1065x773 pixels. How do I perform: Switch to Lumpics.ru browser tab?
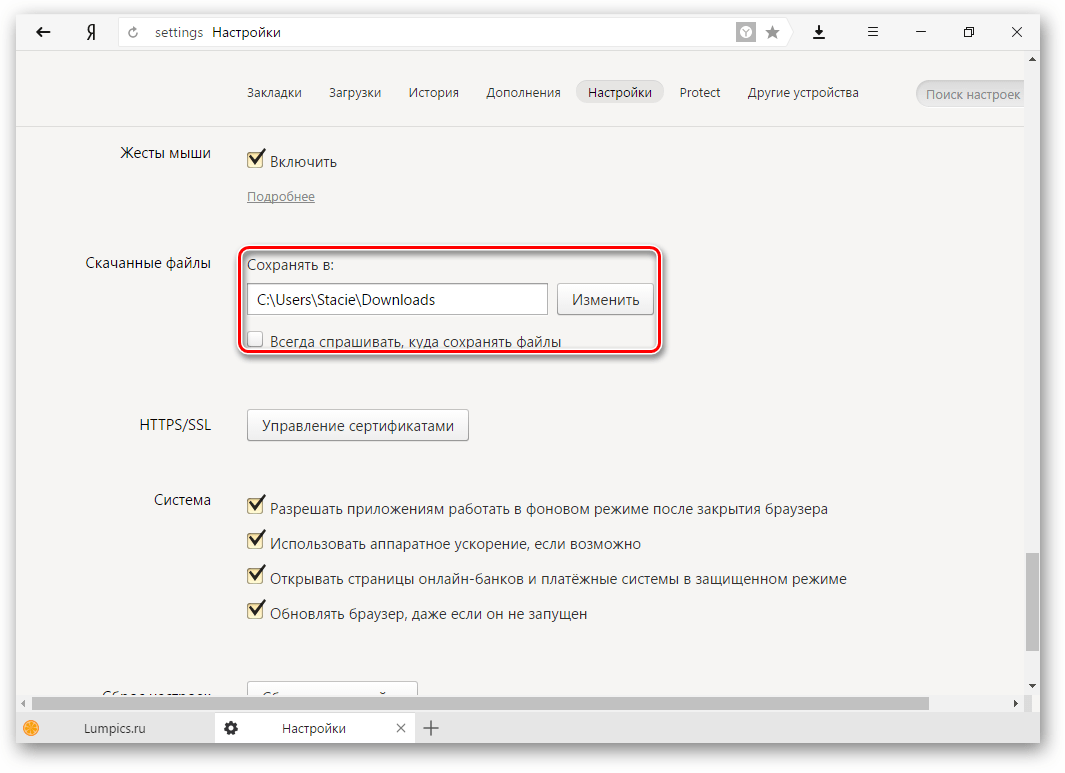(114, 728)
